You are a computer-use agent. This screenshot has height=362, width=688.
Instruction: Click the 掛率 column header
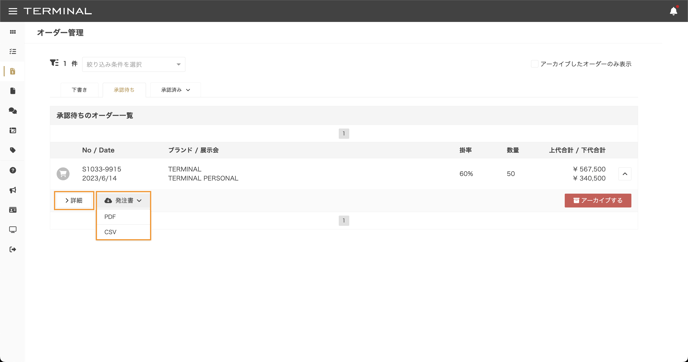coord(466,150)
